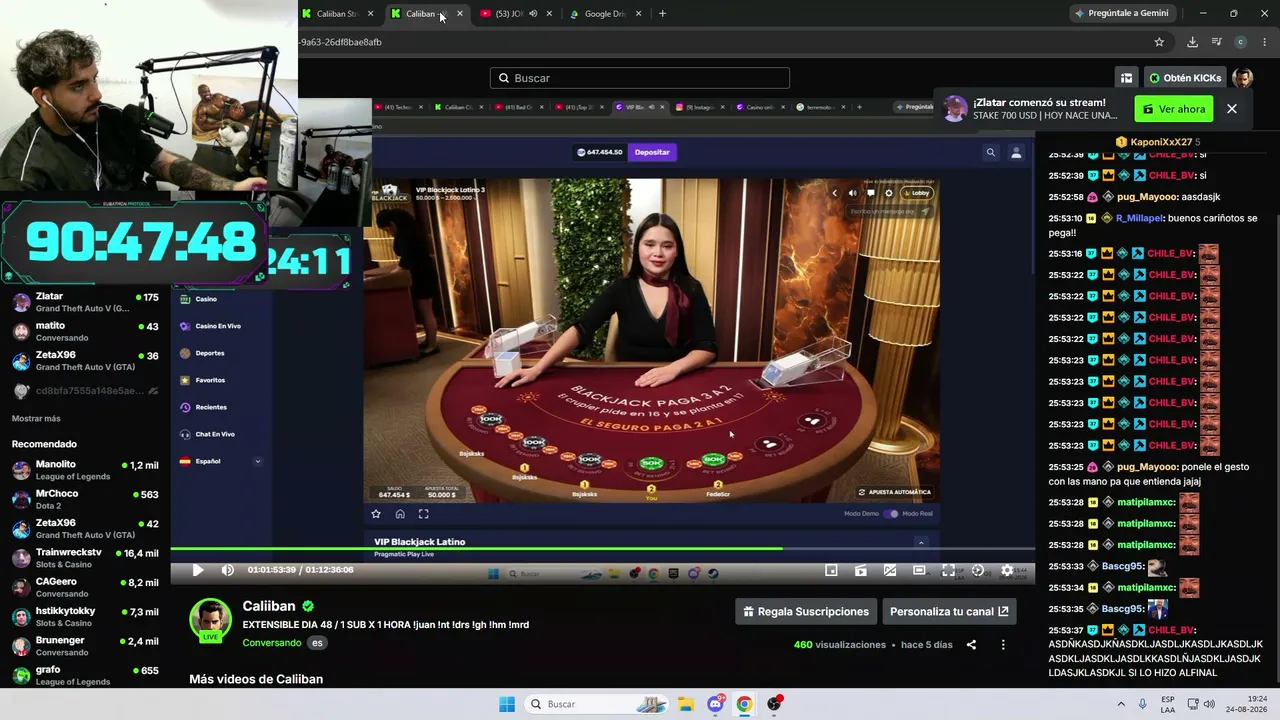Share this video using the share icon

pos(971,645)
